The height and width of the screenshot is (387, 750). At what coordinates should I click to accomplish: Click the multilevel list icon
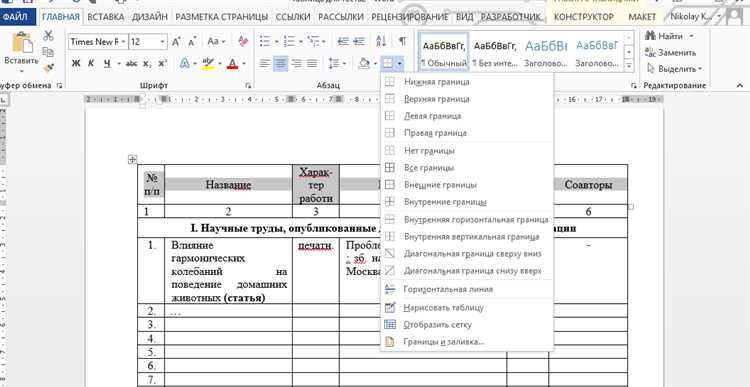tap(313, 42)
